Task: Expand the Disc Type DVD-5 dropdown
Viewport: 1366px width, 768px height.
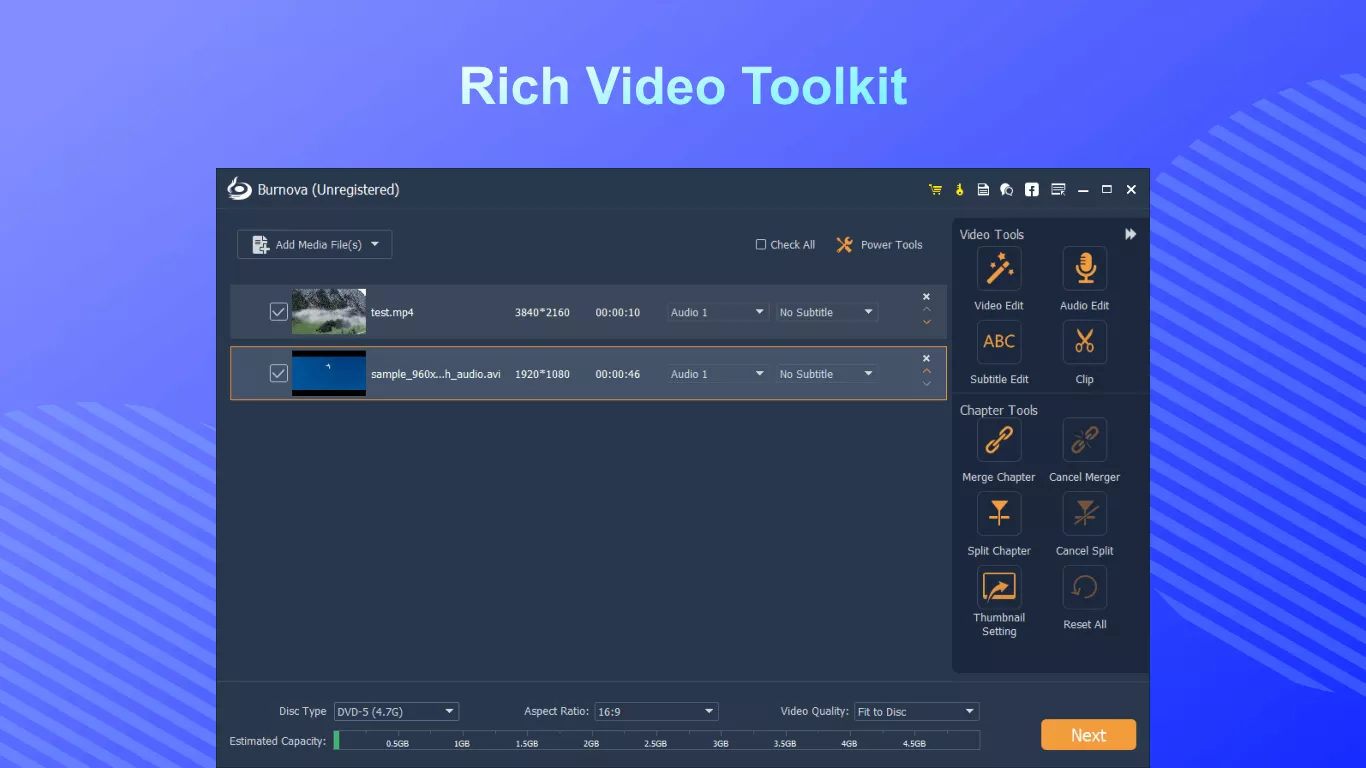Action: (x=395, y=712)
